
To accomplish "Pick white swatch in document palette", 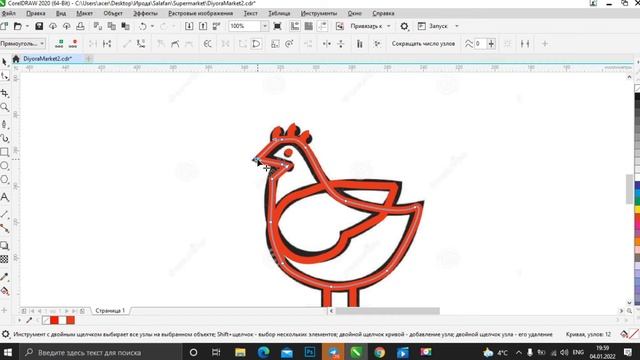I will (x=62, y=320).
